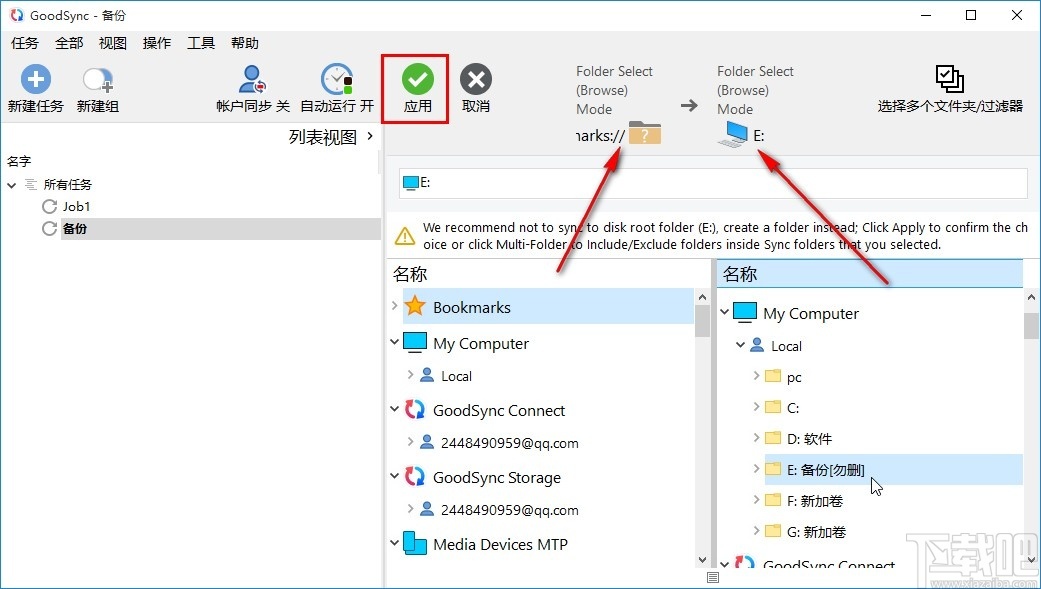Select Job1 in the job list
Screen dimensions: 1041x589
point(77,206)
